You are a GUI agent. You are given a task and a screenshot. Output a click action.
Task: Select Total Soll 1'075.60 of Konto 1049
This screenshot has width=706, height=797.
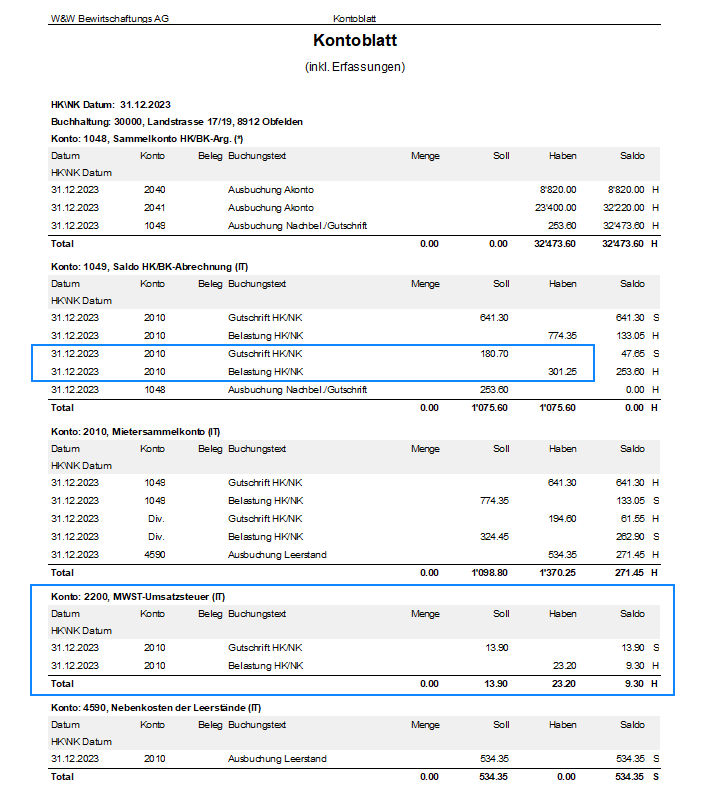[x=489, y=408]
